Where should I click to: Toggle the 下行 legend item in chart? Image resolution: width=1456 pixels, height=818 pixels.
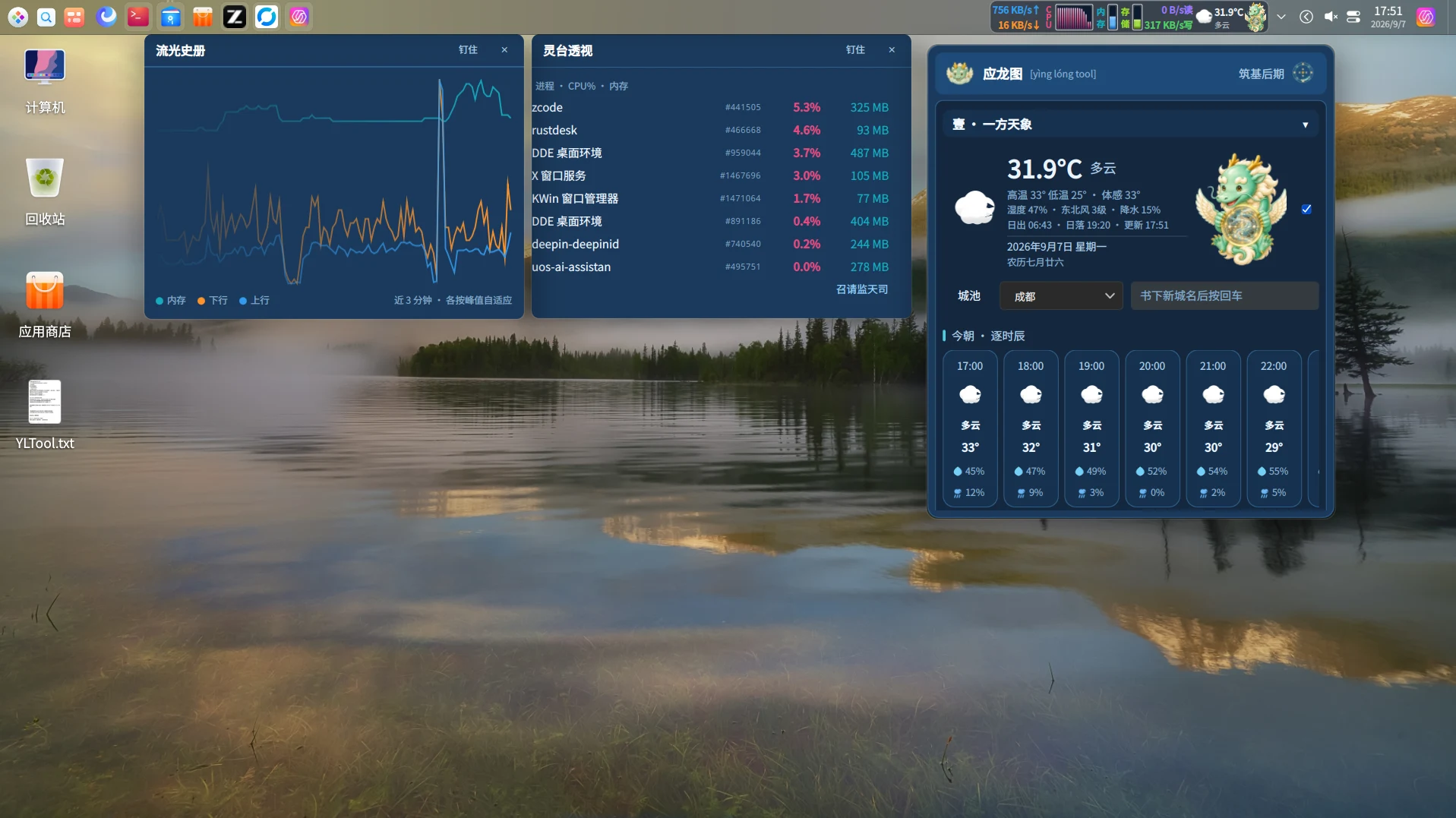(x=213, y=301)
